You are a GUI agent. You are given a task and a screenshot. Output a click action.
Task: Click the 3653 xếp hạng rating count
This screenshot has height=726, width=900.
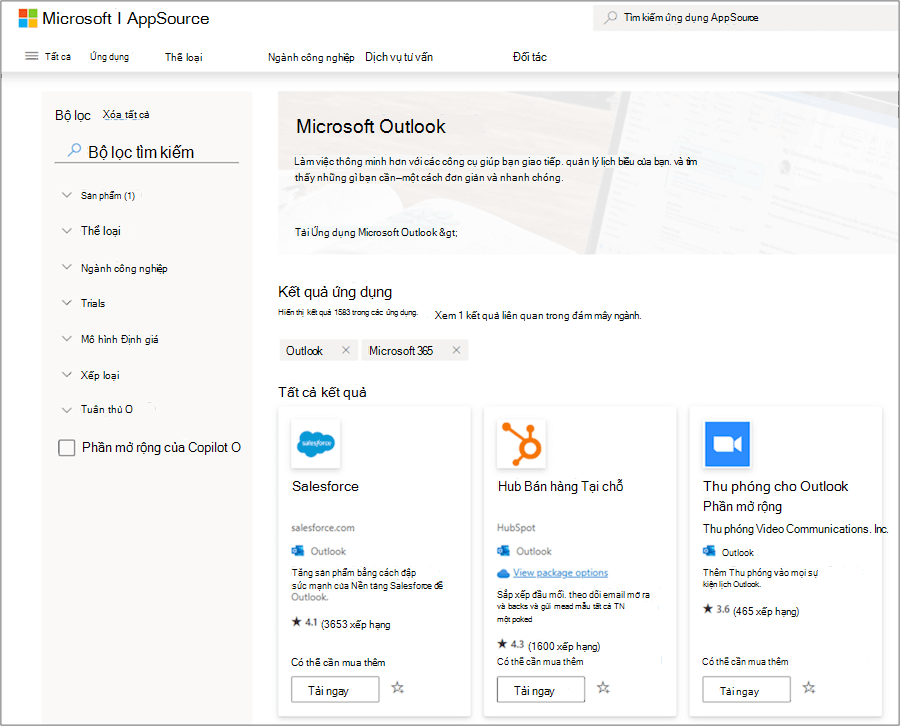click(x=356, y=624)
